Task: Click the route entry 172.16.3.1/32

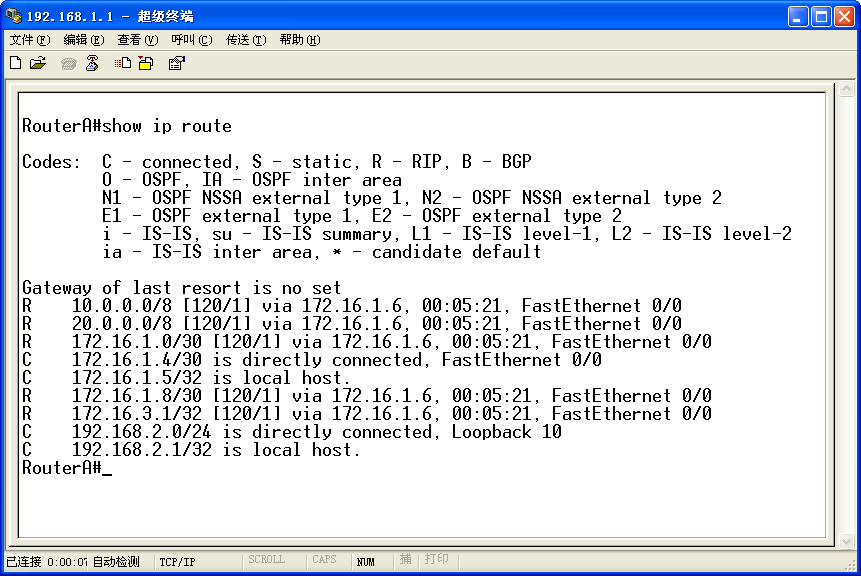Action: point(367,413)
